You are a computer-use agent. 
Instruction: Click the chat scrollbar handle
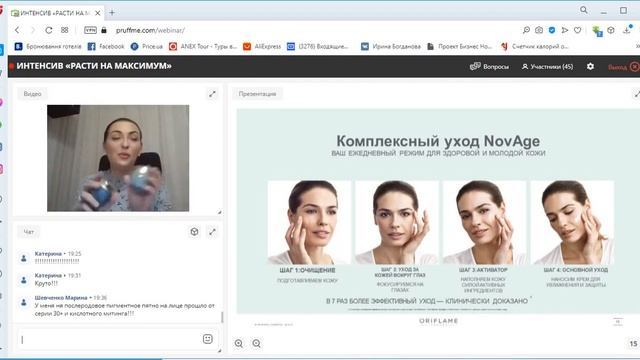coord(222,318)
